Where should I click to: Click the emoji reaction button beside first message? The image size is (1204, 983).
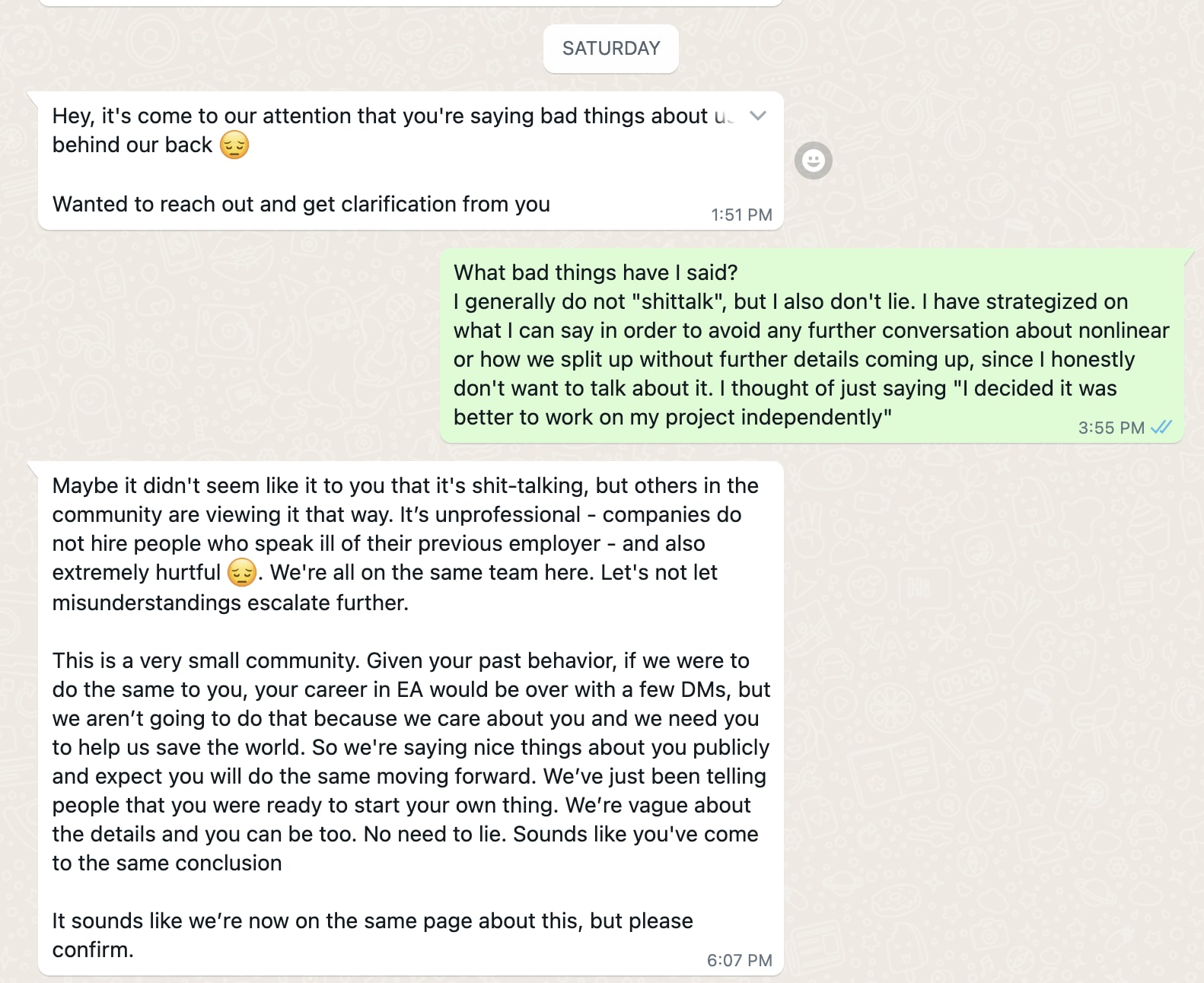click(813, 161)
